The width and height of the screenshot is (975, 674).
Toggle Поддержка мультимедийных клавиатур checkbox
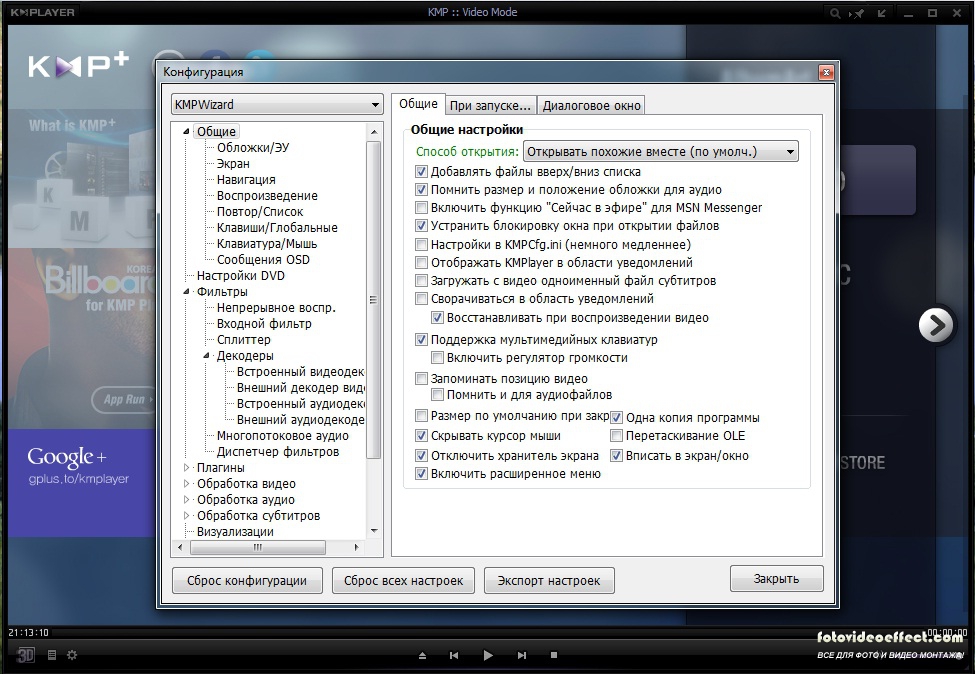point(422,339)
